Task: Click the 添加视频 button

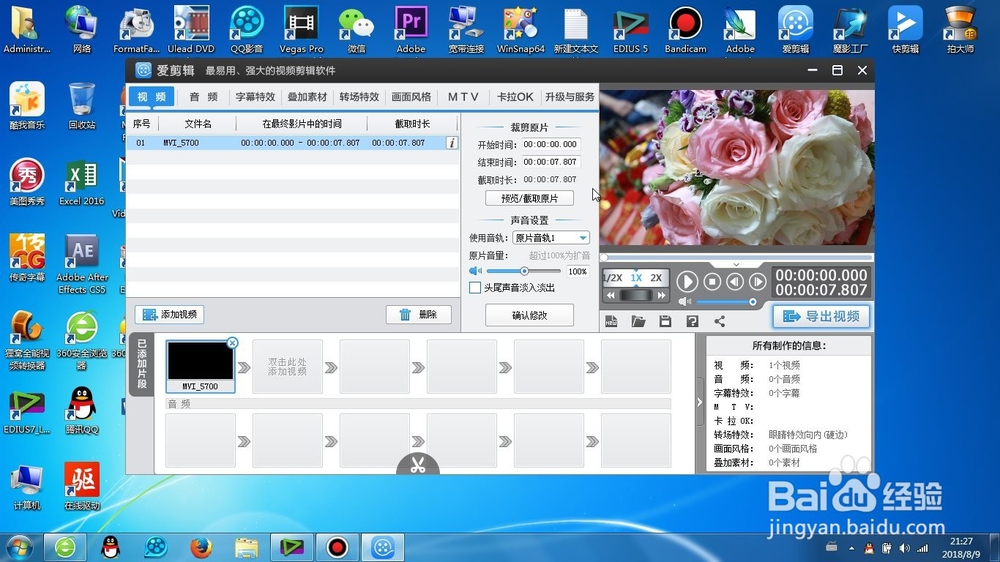Action: click(x=170, y=314)
